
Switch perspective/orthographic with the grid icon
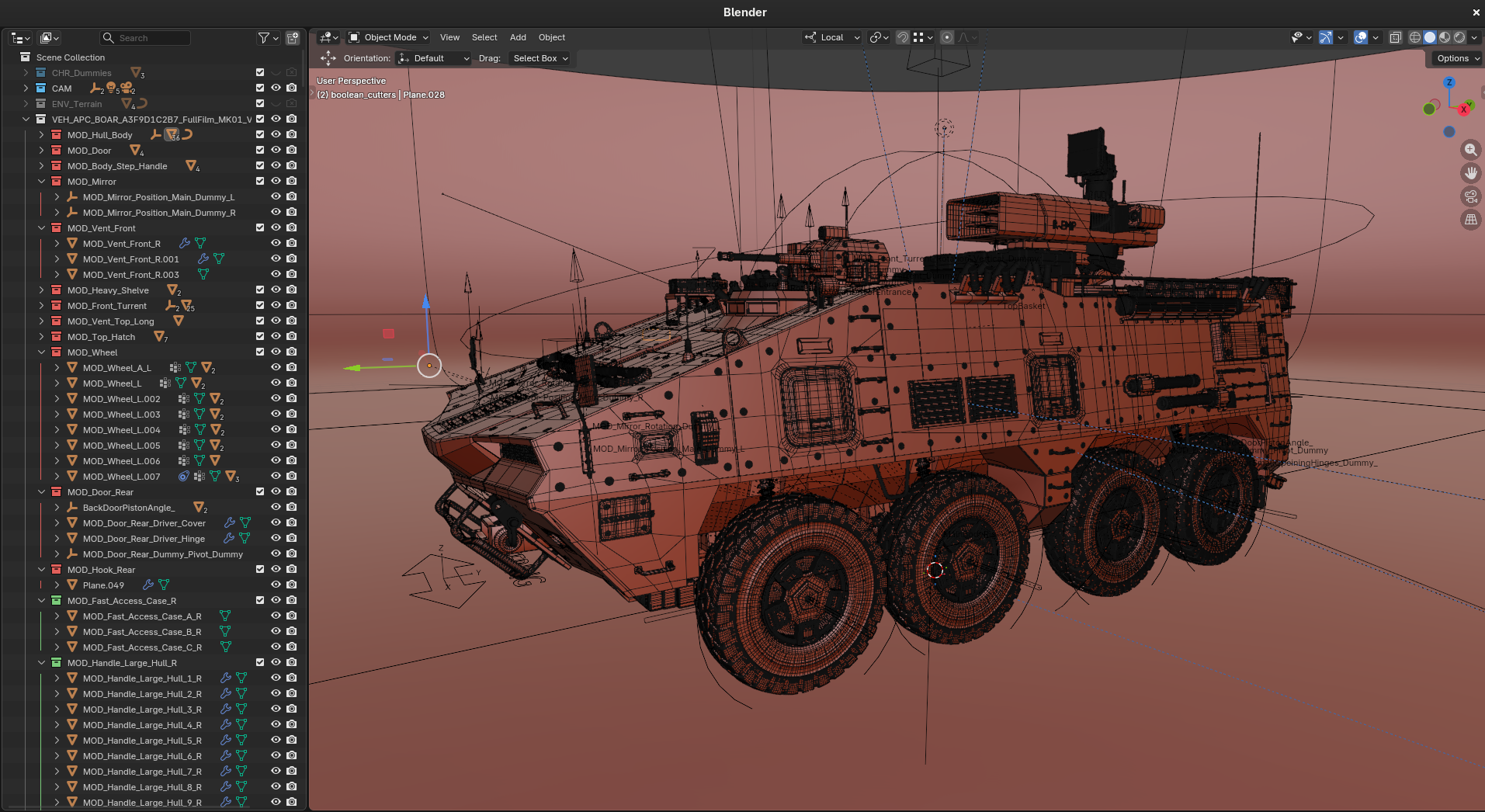pos(1470,220)
